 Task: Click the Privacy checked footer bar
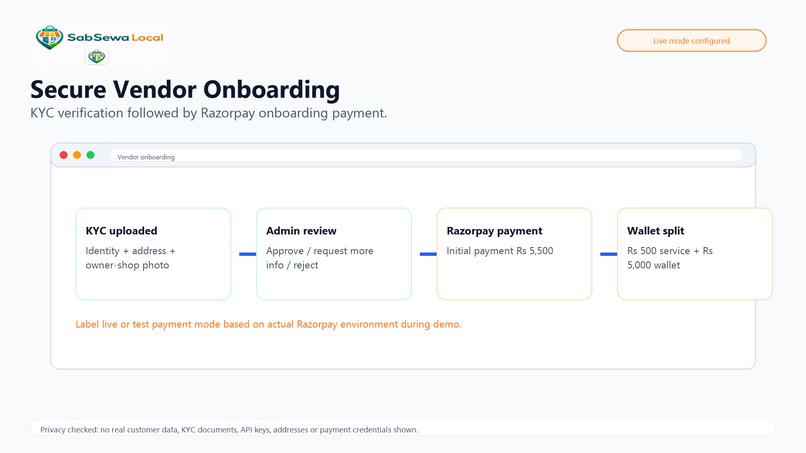(403, 429)
